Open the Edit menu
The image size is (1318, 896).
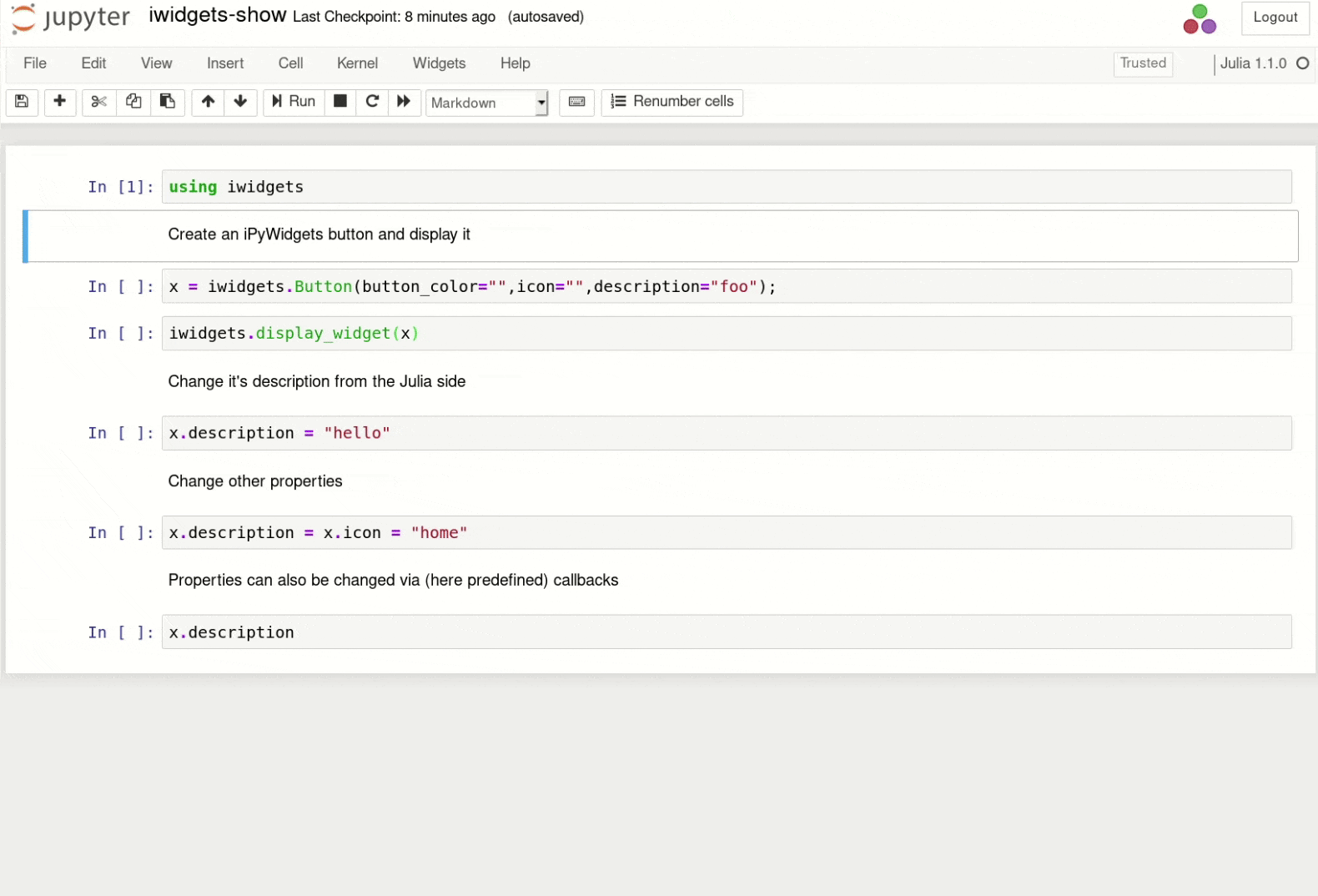(x=93, y=63)
